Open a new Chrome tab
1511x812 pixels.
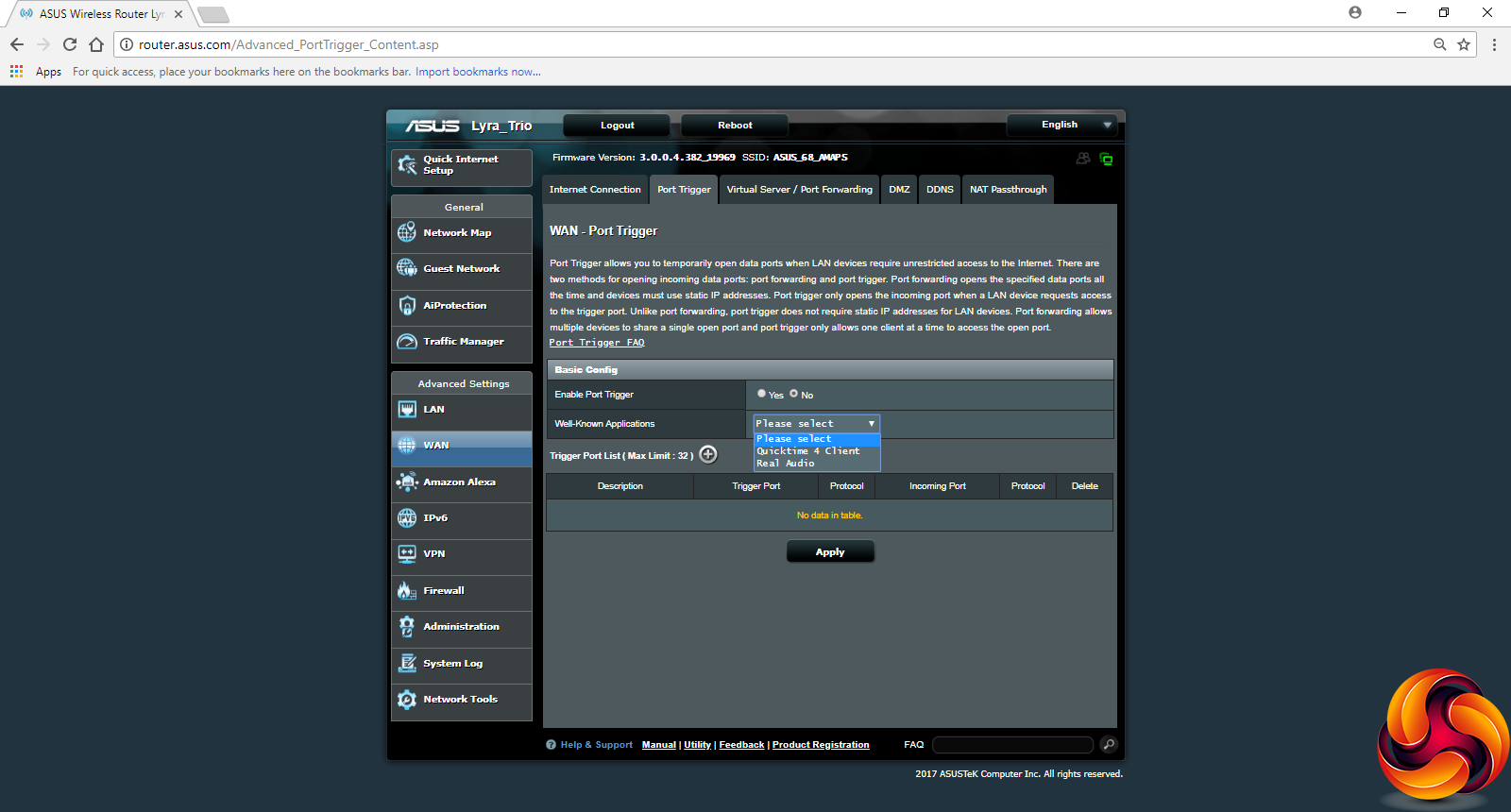(213, 14)
